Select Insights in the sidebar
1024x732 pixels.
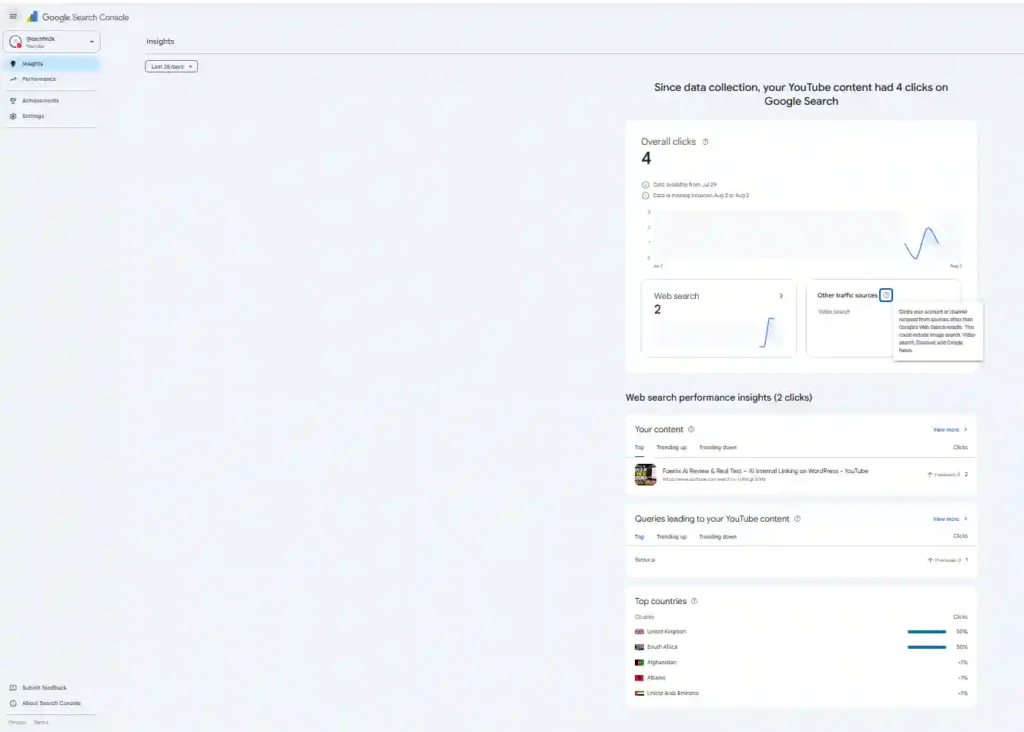pyautogui.click(x=51, y=63)
